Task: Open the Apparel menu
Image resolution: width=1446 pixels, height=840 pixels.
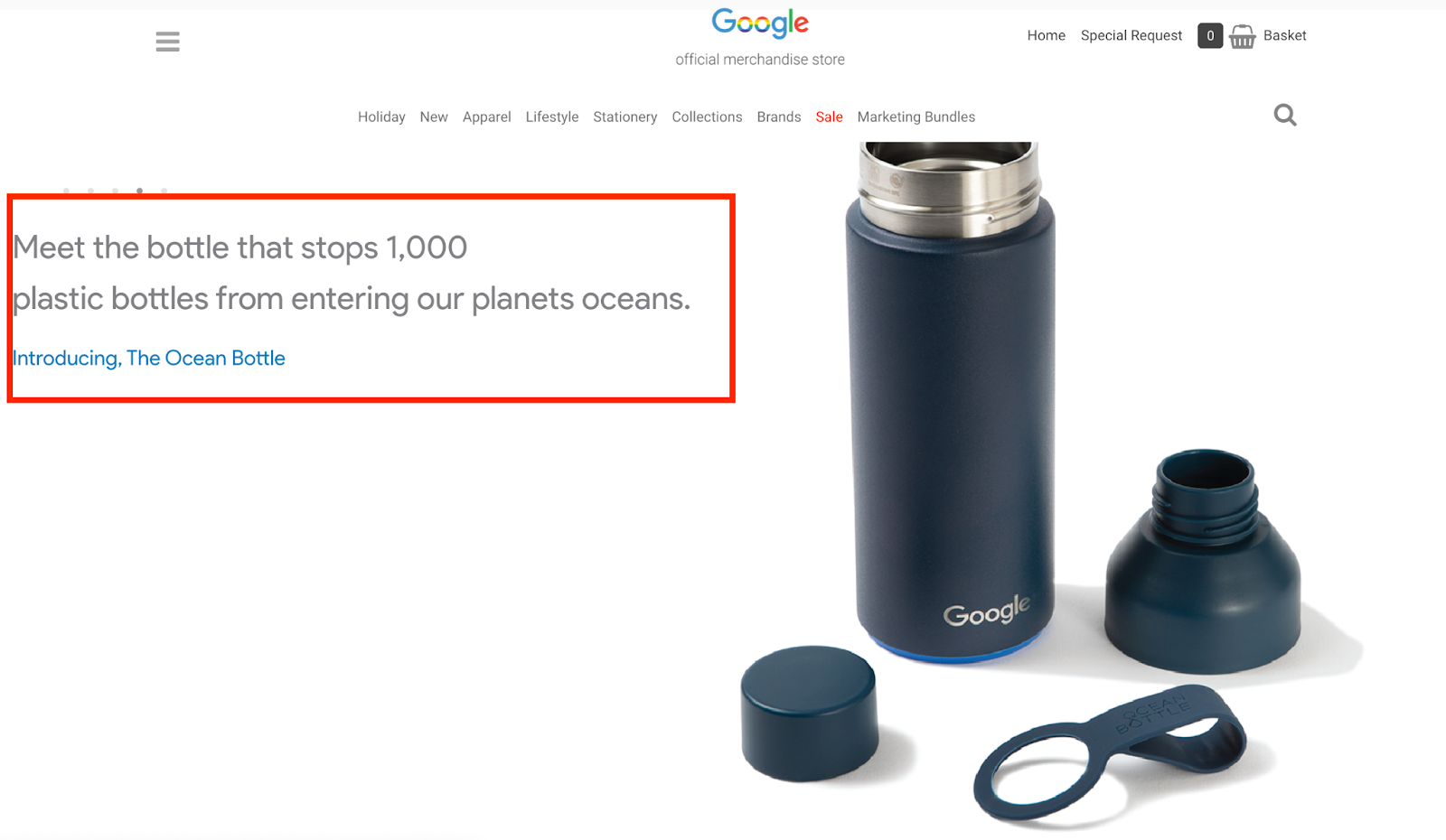Action: [487, 117]
